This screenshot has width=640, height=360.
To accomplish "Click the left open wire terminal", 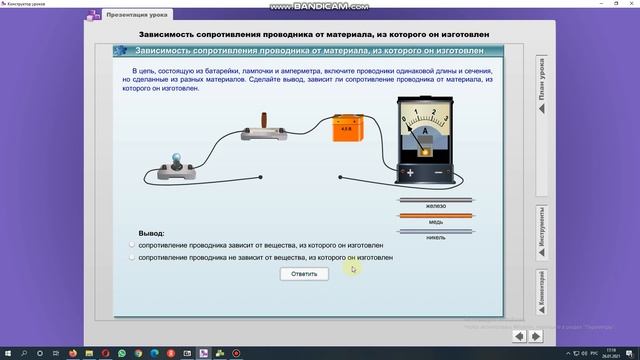I will pyautogui.click(x=260, y=177).
